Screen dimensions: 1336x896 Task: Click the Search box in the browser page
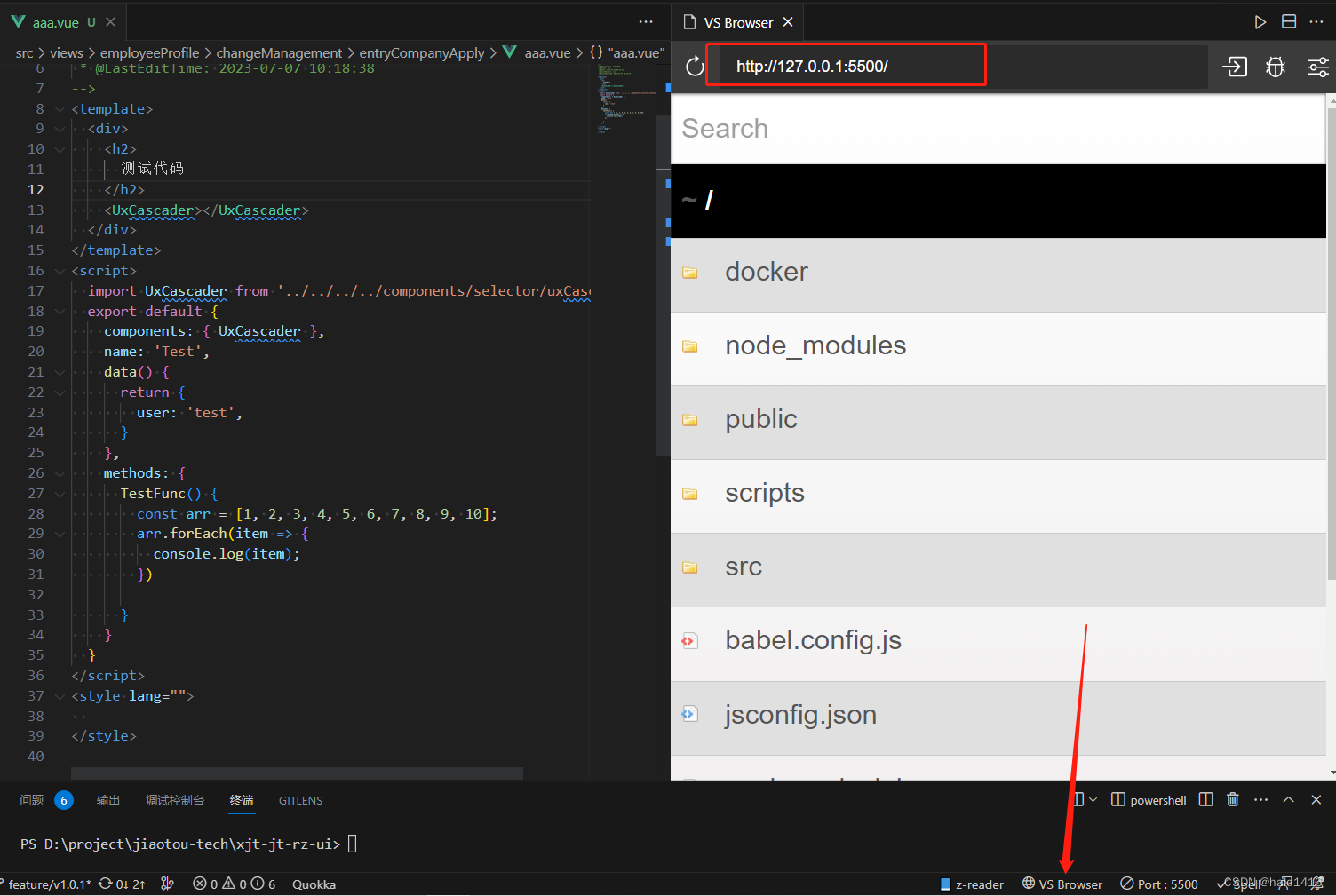point(998,129)
